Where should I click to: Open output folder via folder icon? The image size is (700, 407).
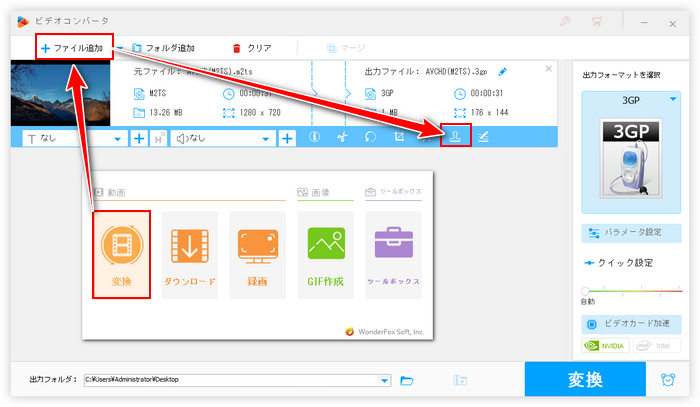pos(407,380)
